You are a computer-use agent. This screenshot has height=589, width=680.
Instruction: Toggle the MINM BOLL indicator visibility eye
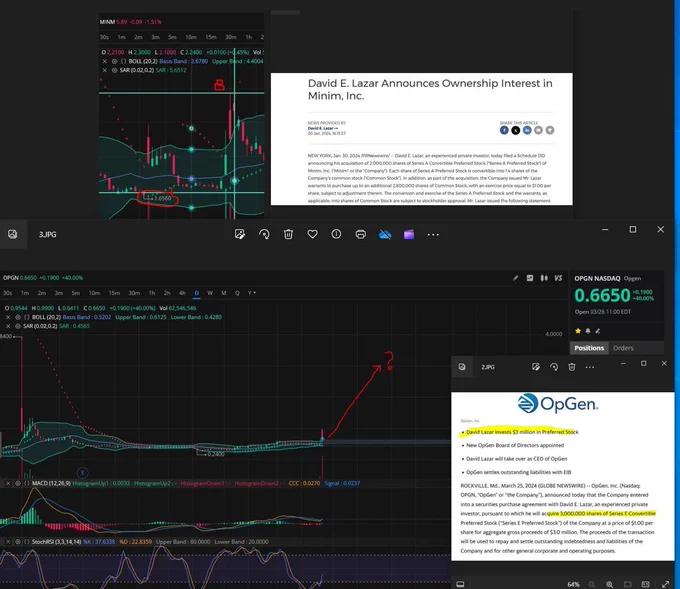114,61
